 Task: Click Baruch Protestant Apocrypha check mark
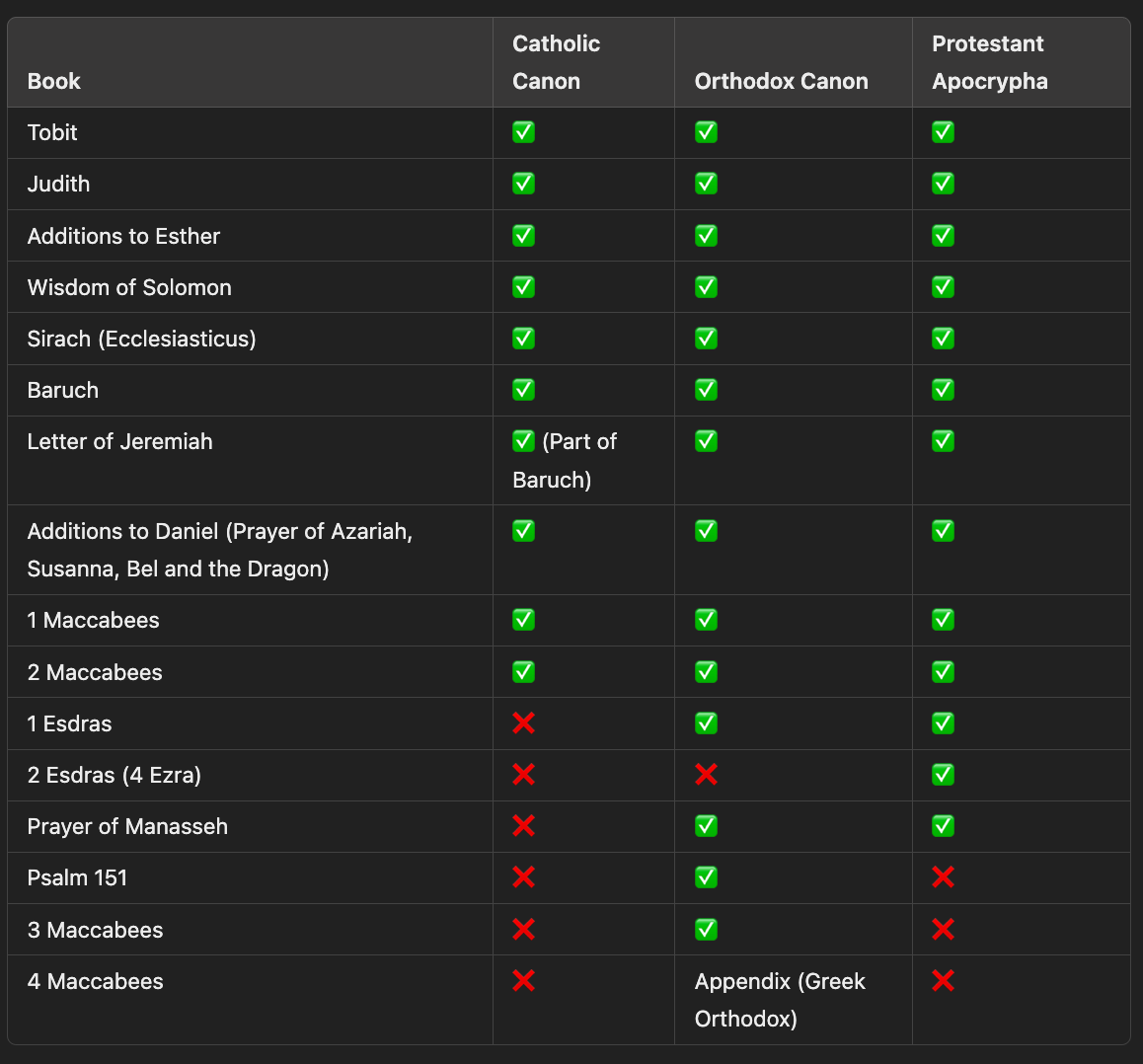[943, 390]
